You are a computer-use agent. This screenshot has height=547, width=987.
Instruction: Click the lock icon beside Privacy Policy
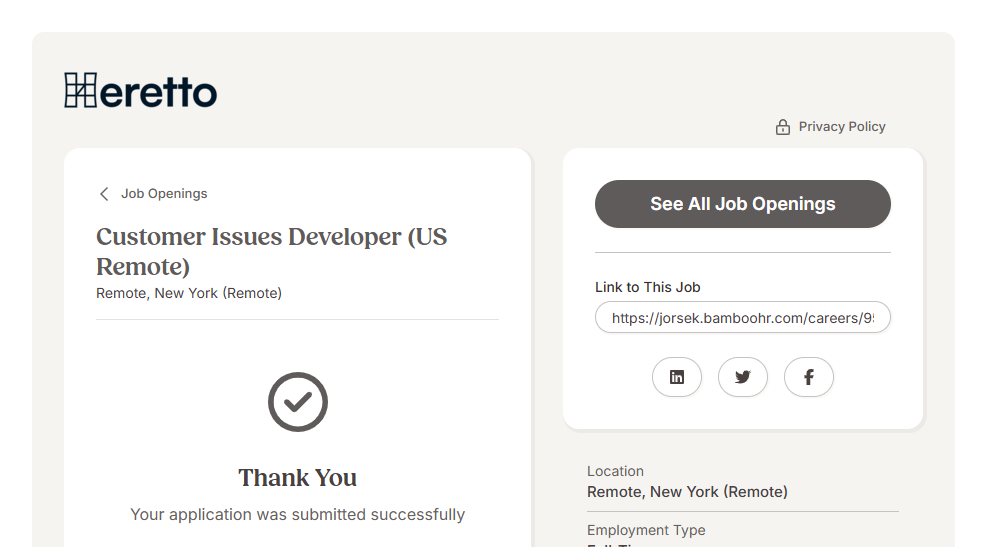click(783, 127)
